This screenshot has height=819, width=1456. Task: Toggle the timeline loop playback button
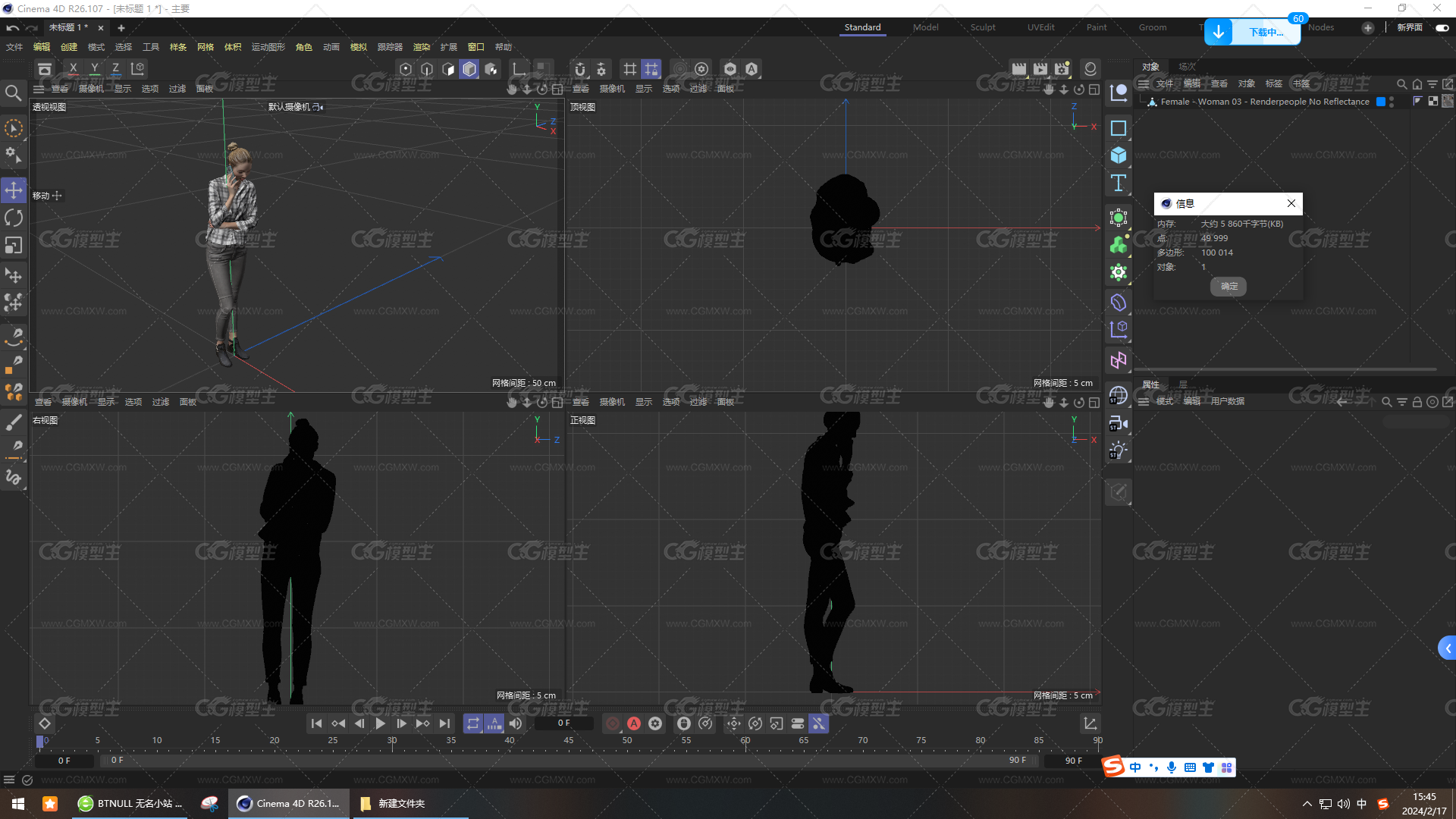pos(473,723)
